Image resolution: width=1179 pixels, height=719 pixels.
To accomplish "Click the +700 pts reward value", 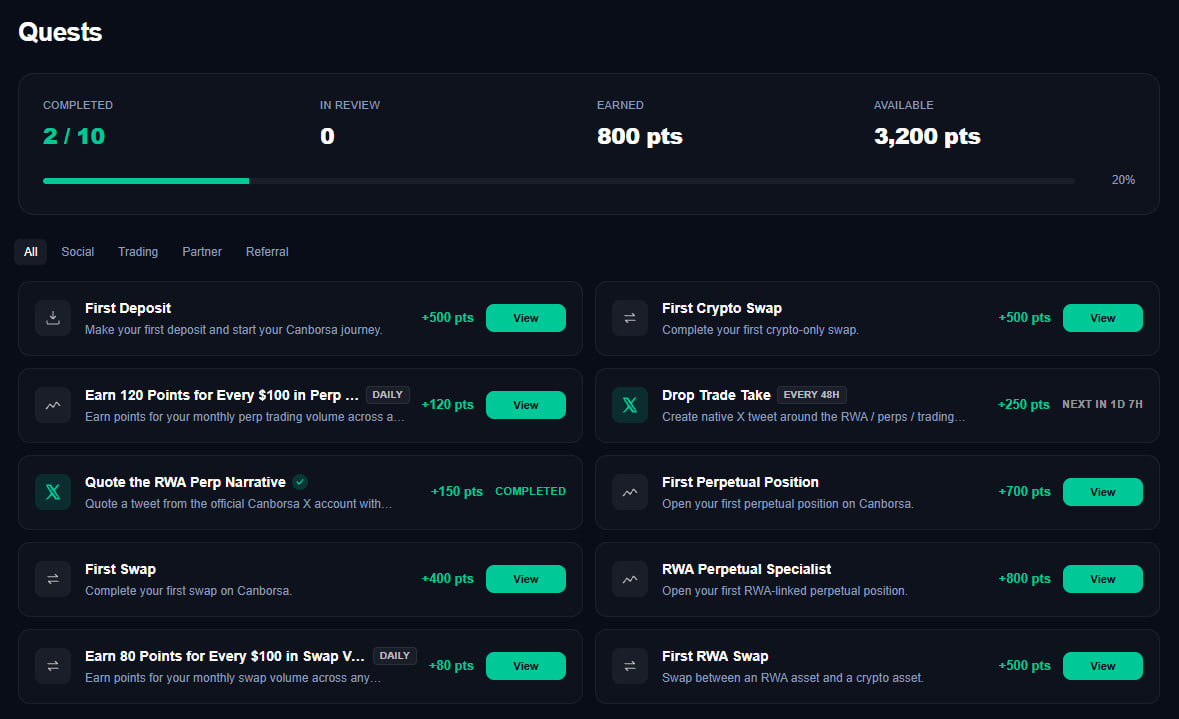I will [1024, 492].
